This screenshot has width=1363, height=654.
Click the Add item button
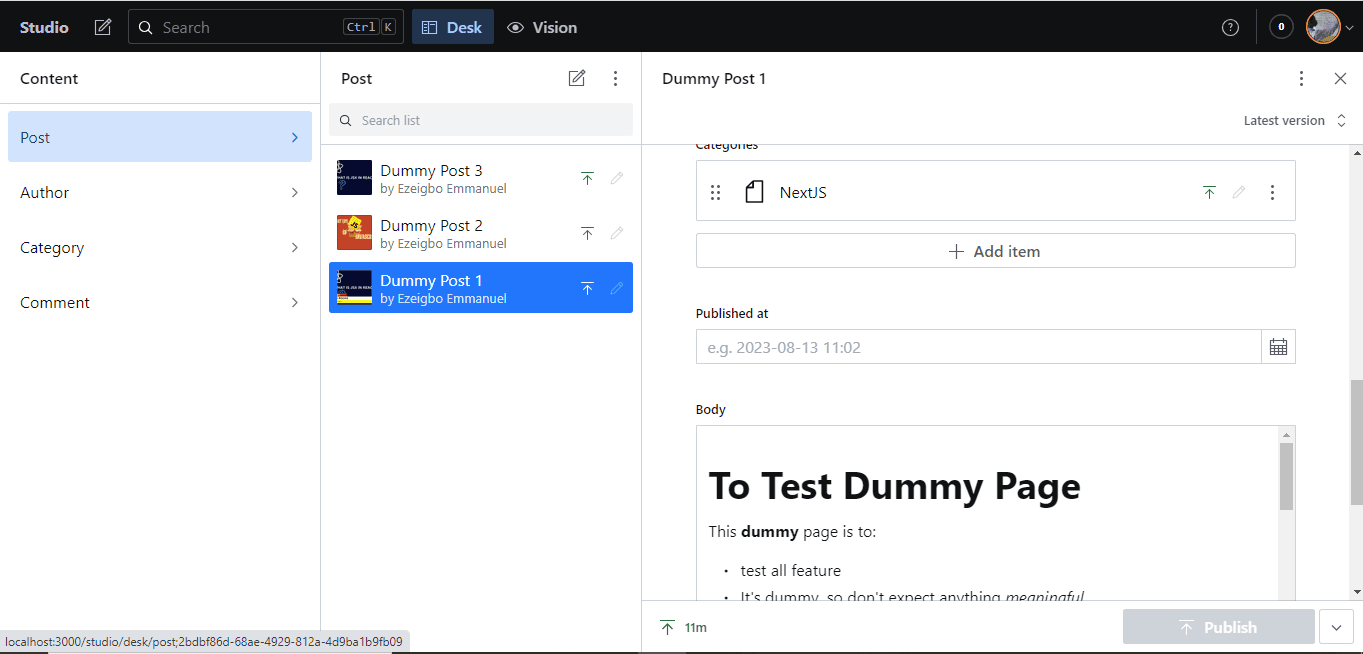(x=995, y=251)
